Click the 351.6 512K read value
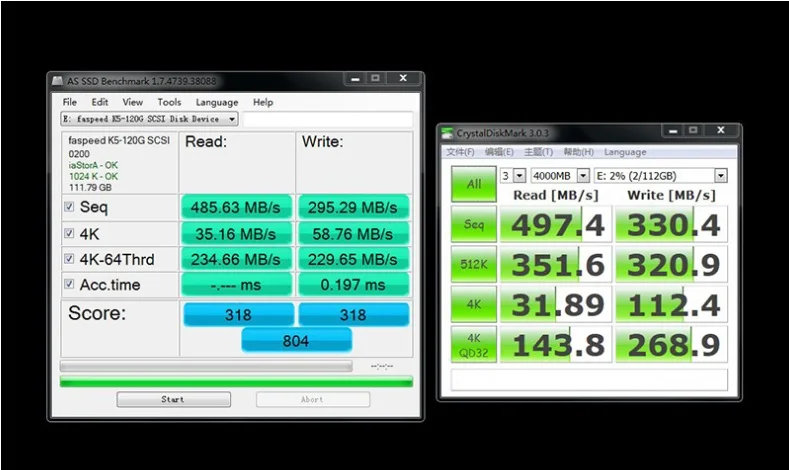This screenshot has height=470, width=789. [556, 264]
